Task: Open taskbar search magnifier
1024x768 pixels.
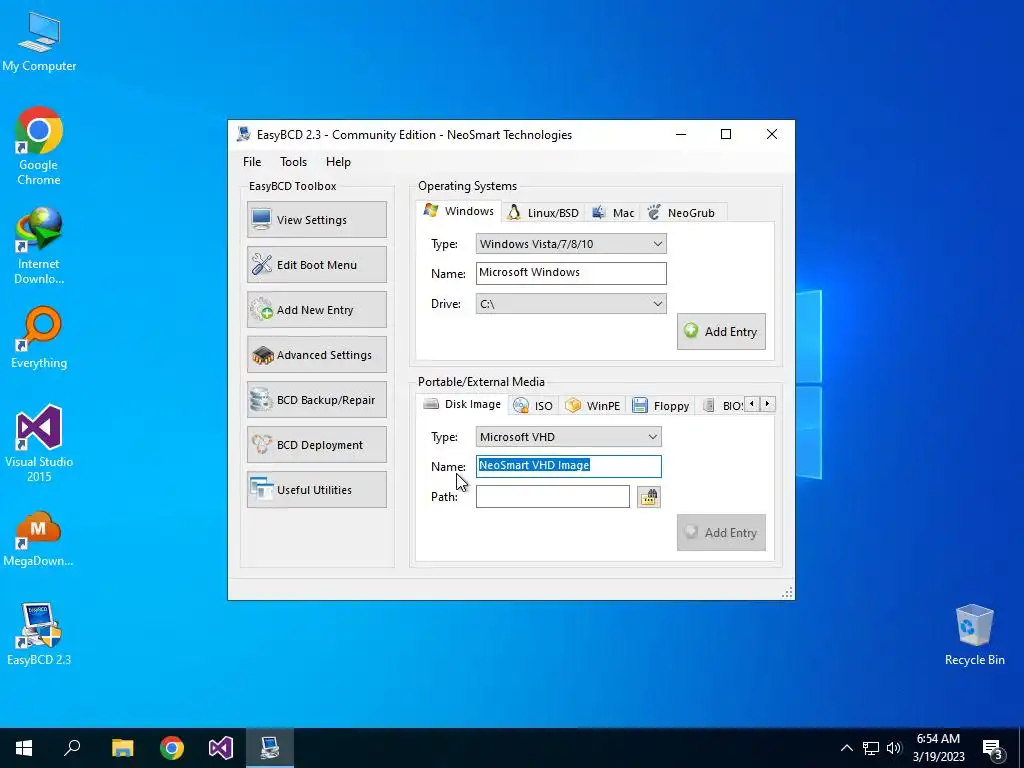Action: tap(72, 748)
